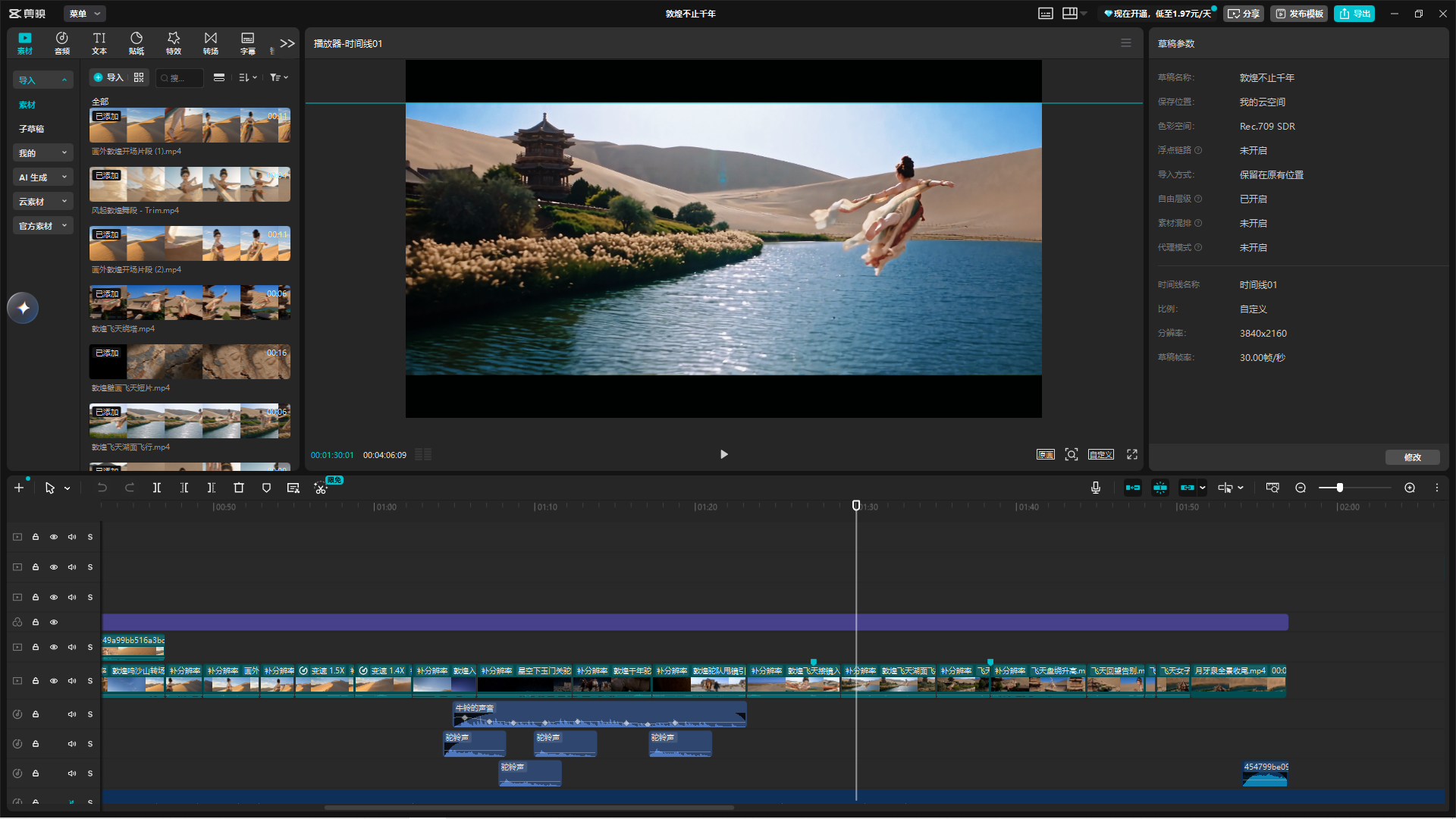Mute the 牛铃的声音 audio track
Image resolution: width=1456 pixels, height=819 pixels.
pos(72,714)
